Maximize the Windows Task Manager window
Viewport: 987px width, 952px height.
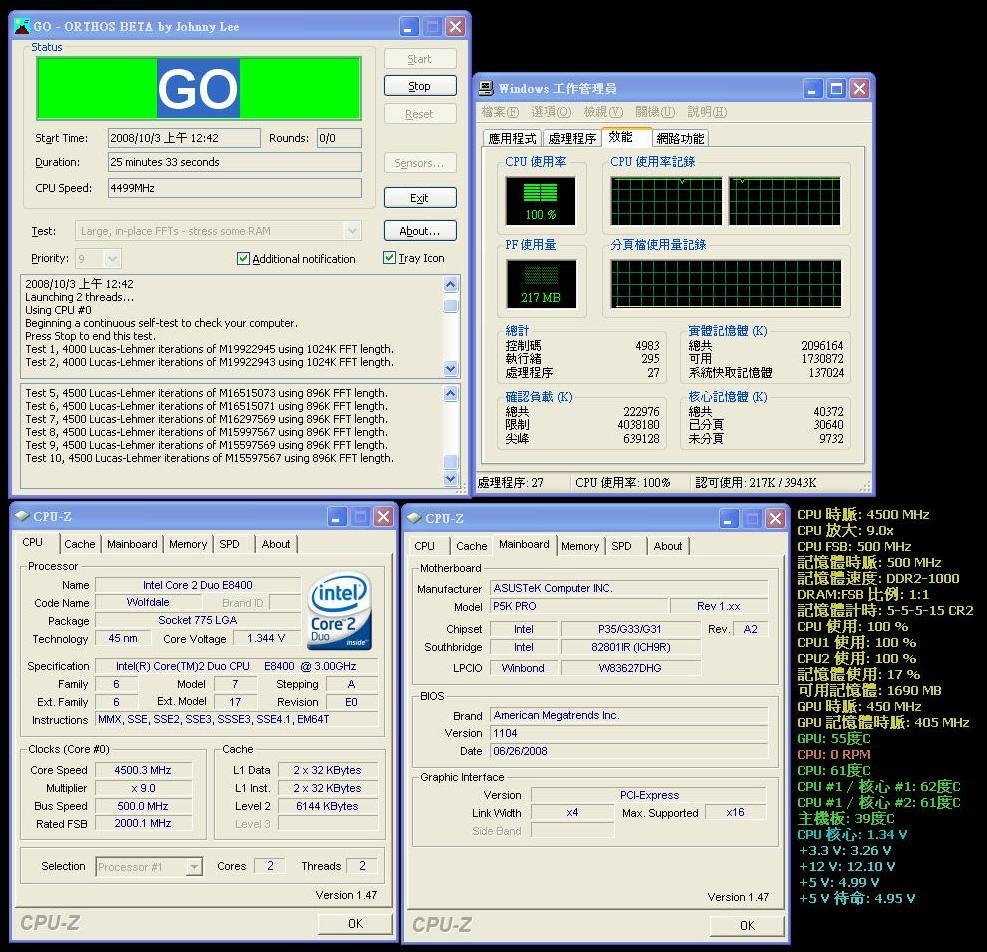pos(836,88)
